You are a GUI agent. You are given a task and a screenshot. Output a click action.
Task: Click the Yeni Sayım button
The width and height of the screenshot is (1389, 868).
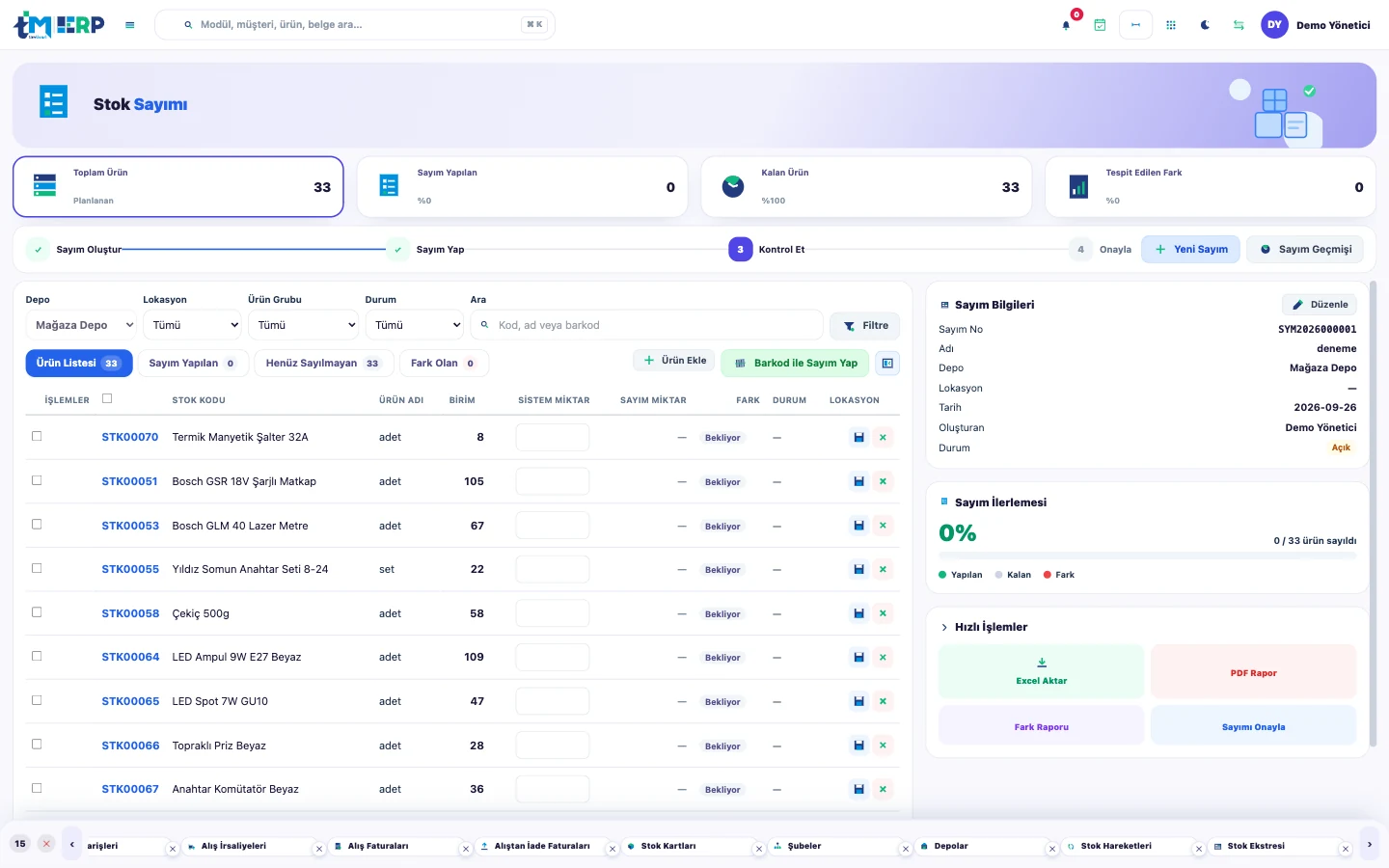(1191, 250)
